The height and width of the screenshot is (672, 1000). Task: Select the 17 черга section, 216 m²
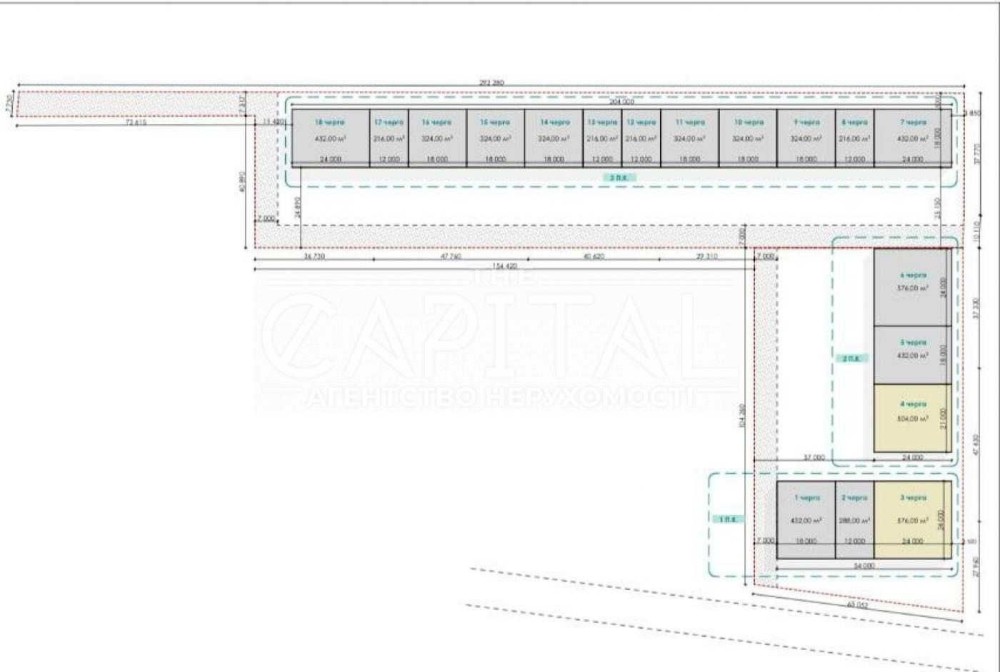click(388, 137)
